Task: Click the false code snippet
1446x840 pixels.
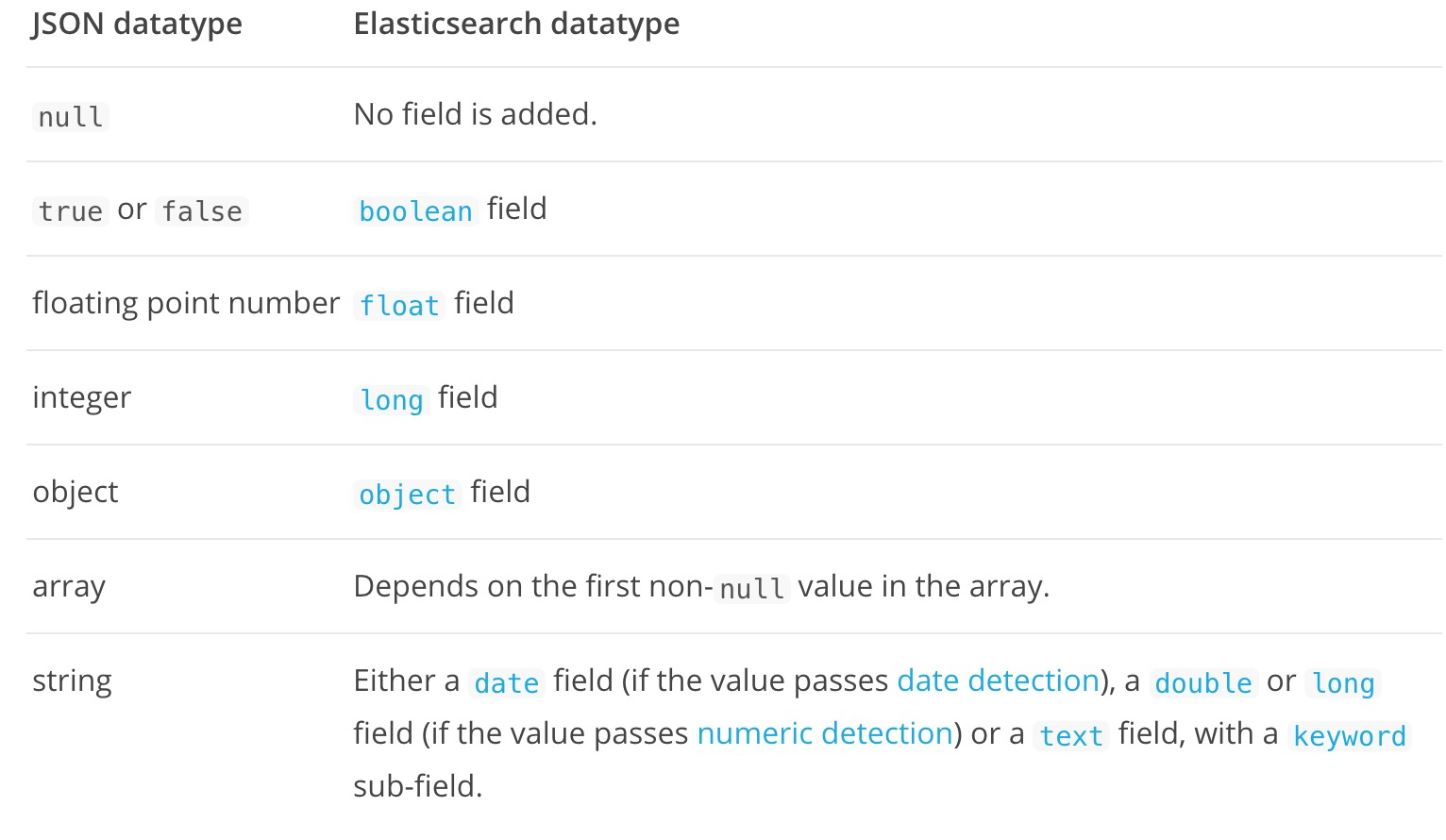Action: coord(202,211)
